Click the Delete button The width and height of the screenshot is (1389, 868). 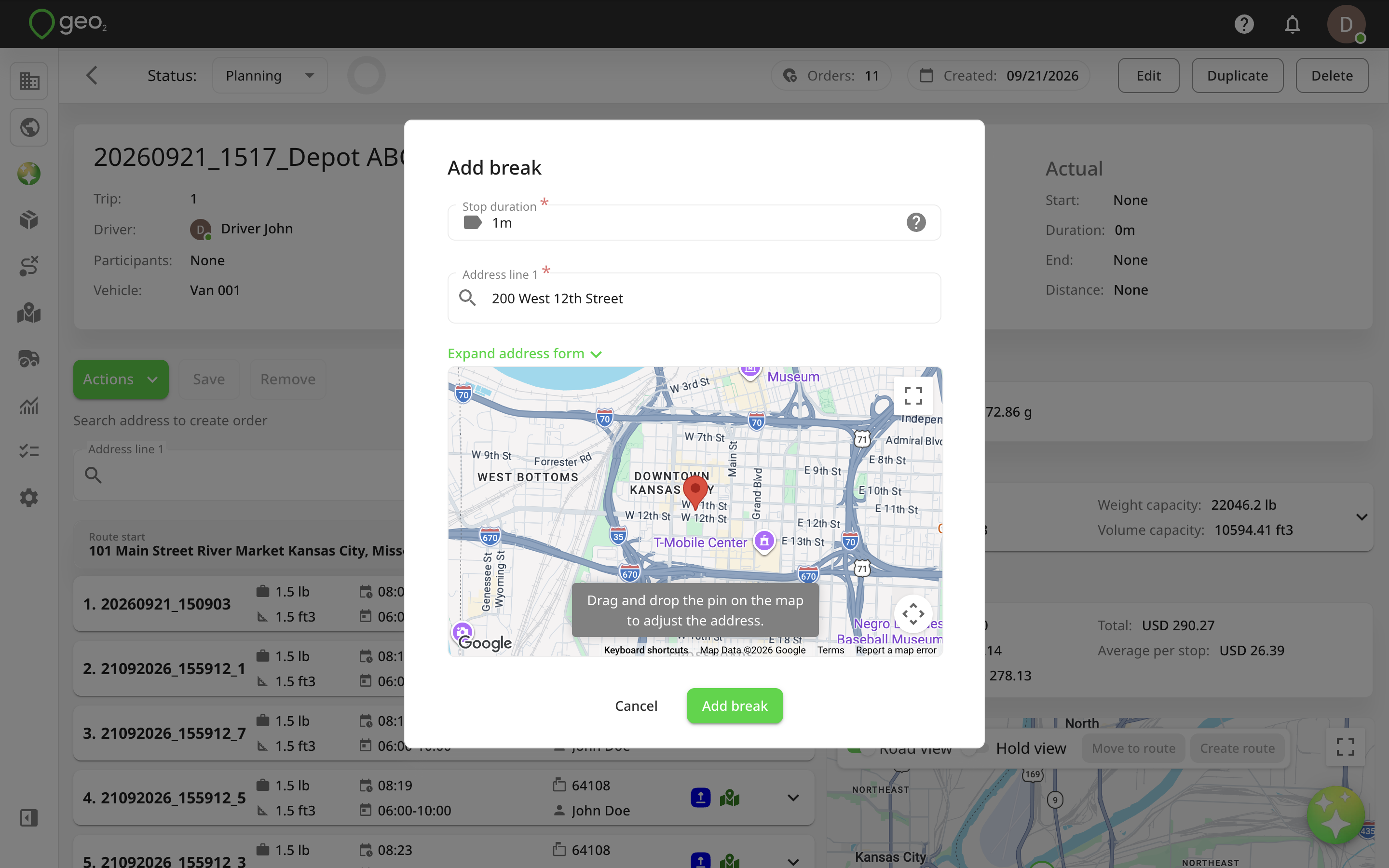tap(1332, 75)
